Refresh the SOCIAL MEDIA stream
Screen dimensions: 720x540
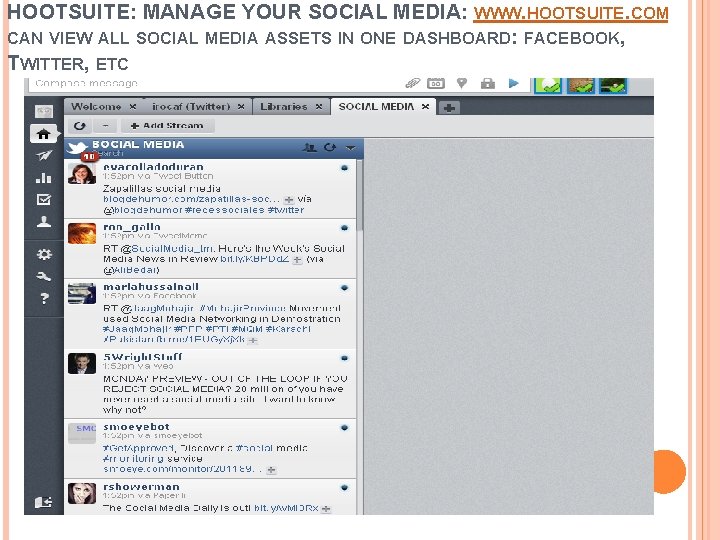(330, 147)
